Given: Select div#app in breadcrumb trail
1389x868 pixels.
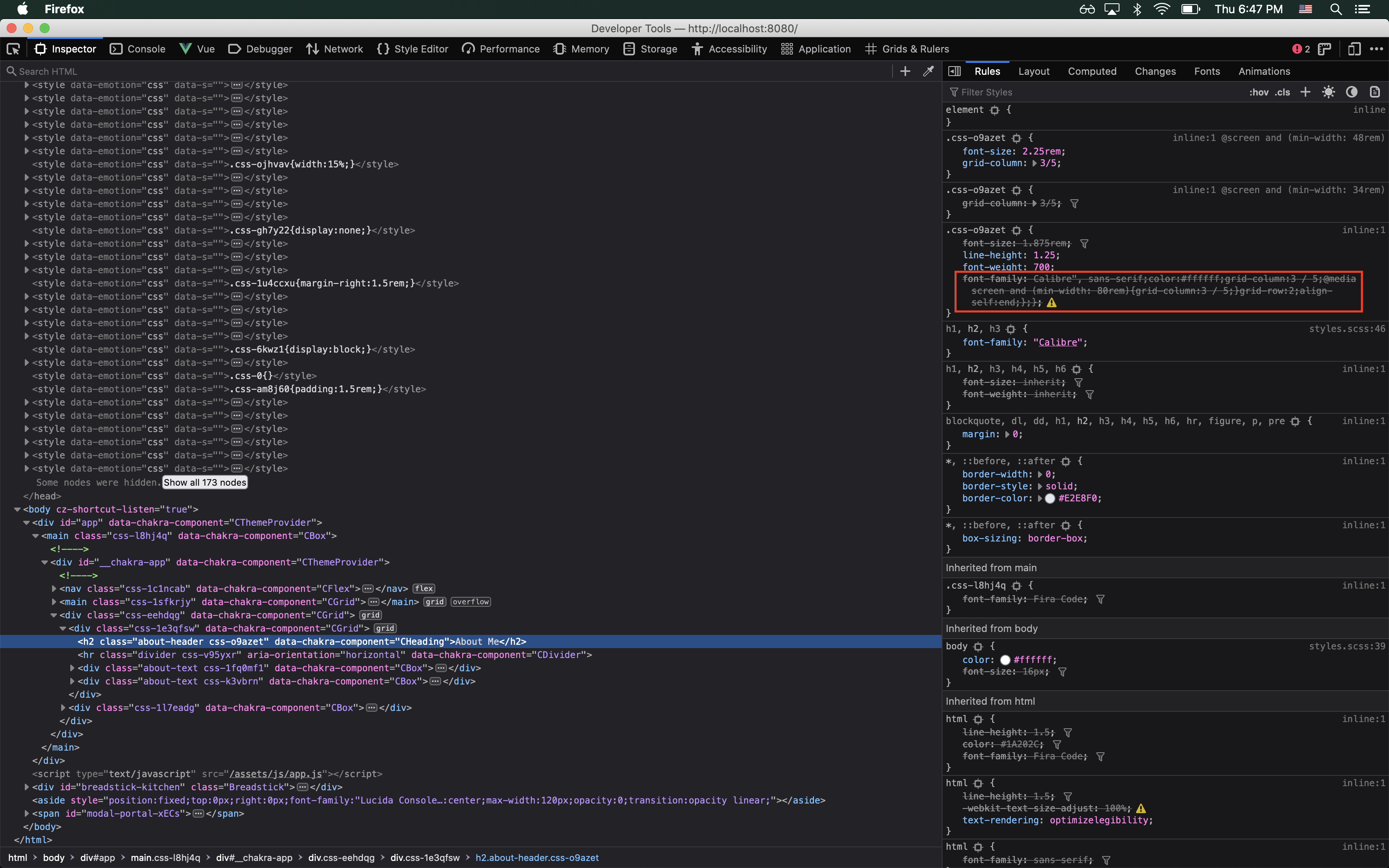Looking at the screenshot, I should [x=98, y=858].
